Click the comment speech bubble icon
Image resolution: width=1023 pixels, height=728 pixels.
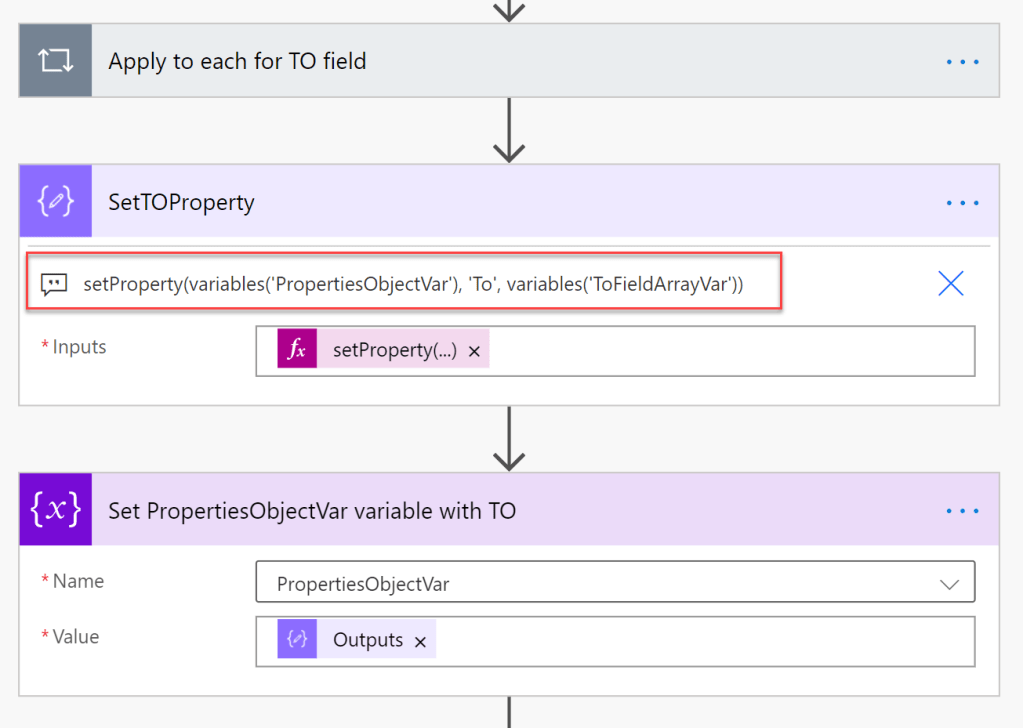54,285
